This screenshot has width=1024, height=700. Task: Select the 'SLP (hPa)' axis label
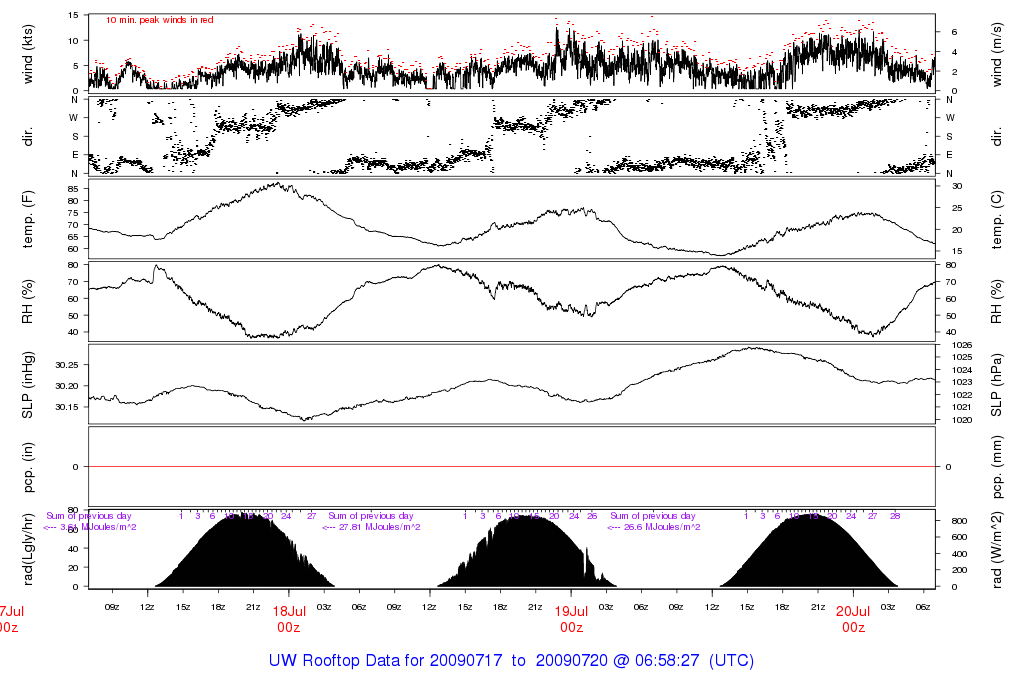click(x=996, y=385)
